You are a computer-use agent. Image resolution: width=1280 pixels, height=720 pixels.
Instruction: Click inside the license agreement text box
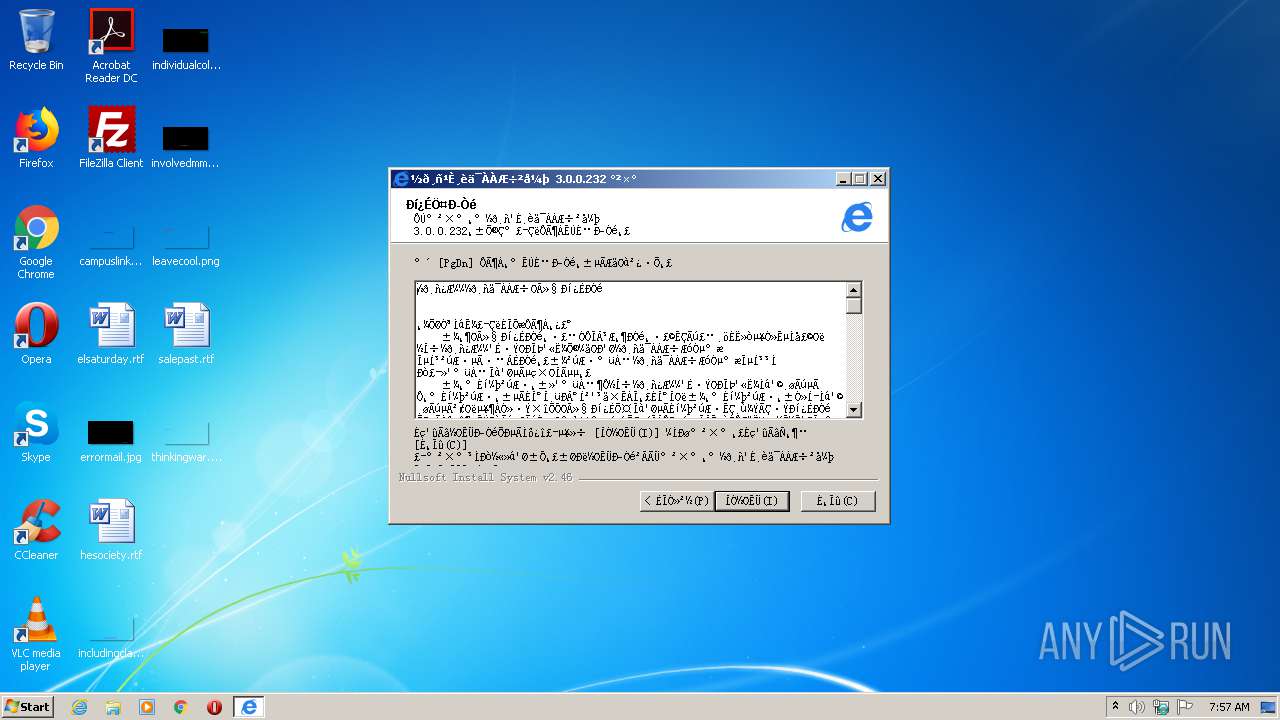[x=631, y=350]
